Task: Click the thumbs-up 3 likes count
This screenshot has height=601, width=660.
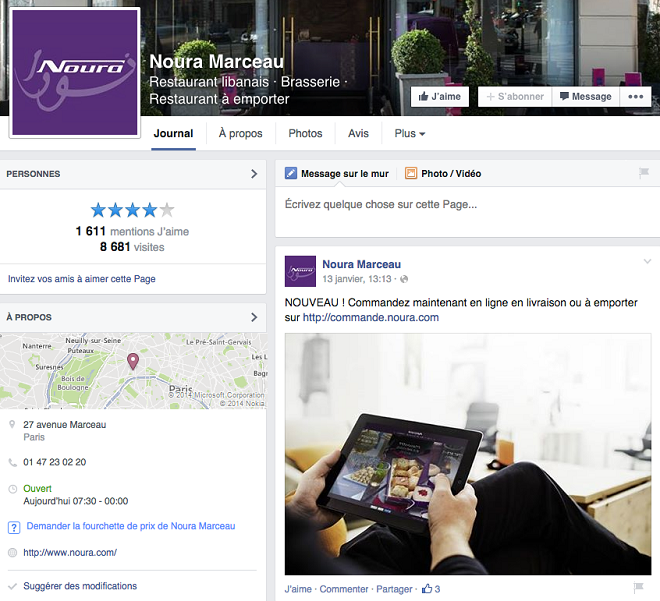Action: point(431,589)
